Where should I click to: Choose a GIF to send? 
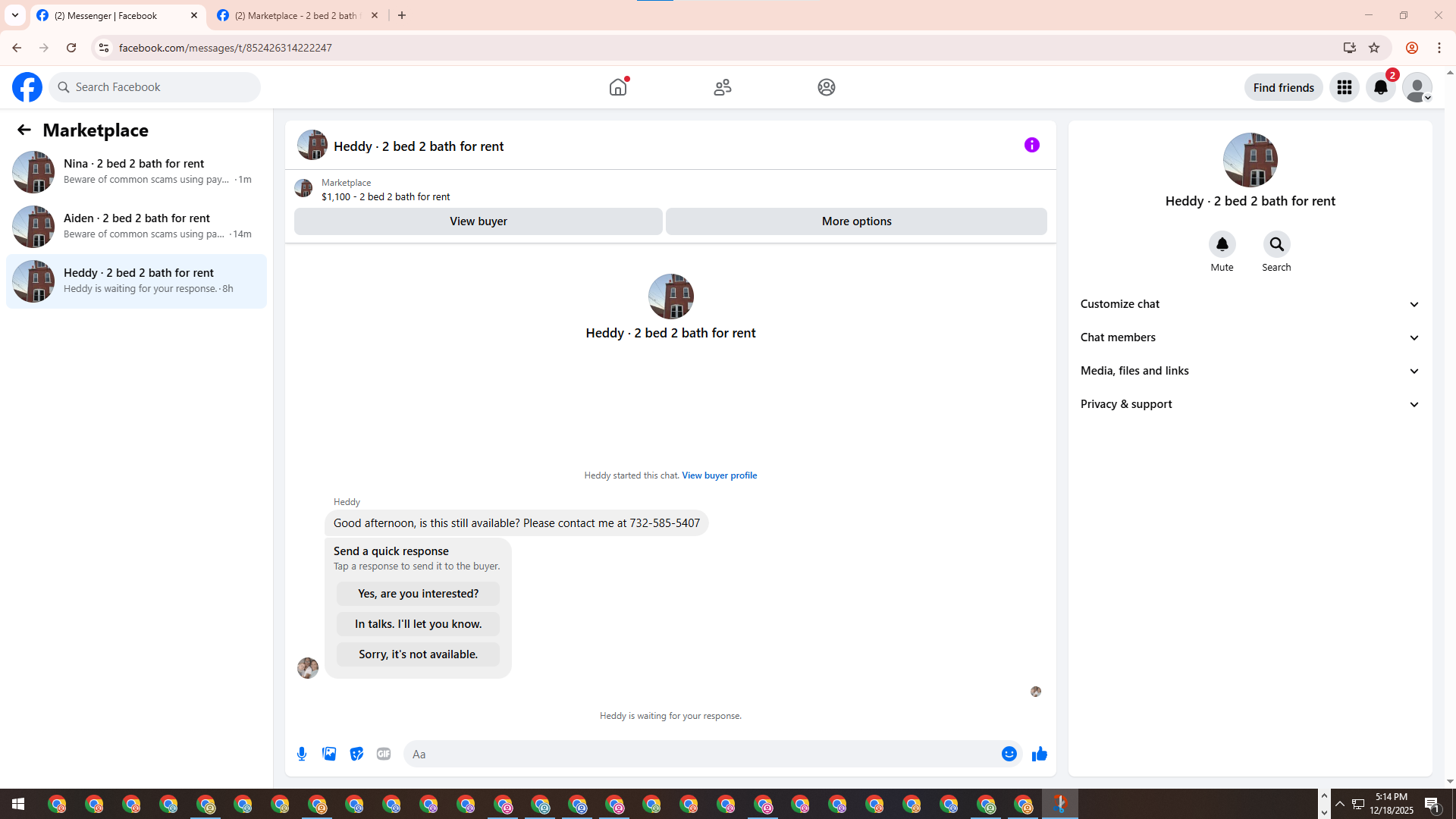tap(384, 754)
